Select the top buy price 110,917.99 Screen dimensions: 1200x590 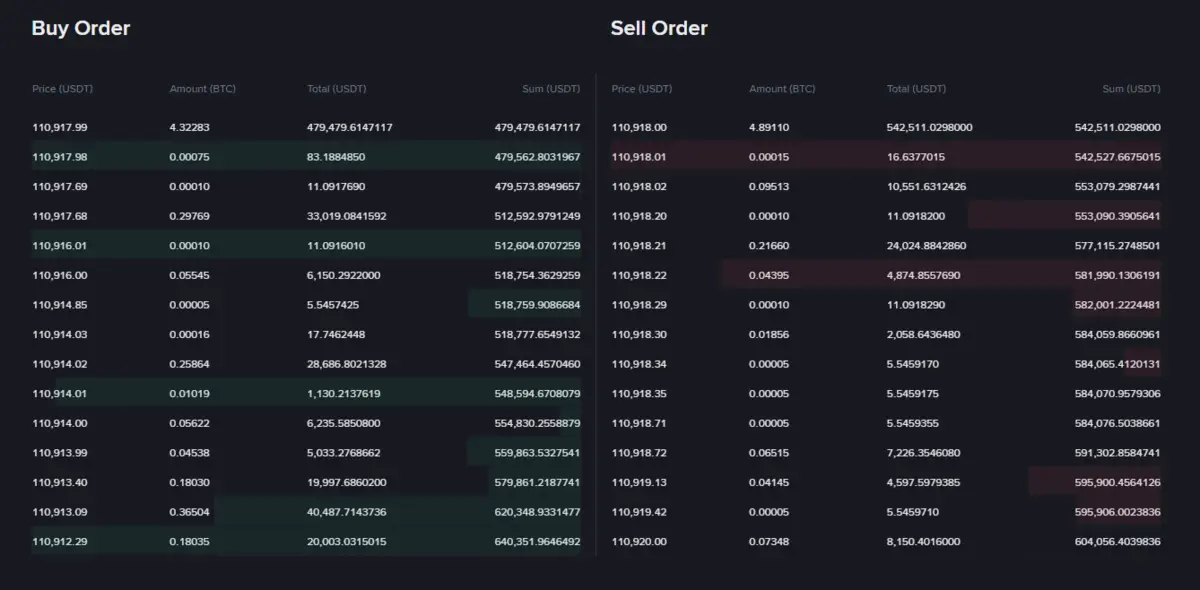[x=60, y=128]
